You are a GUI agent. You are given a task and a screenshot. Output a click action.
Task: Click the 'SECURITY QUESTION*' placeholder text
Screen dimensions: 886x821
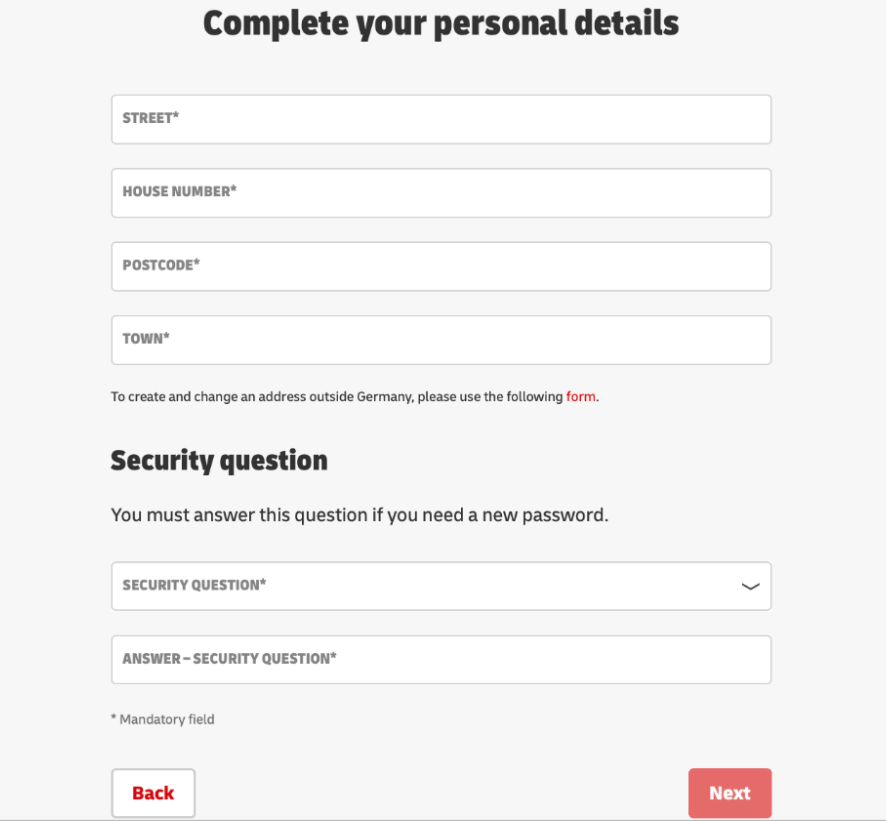click(x=194, y=584)
